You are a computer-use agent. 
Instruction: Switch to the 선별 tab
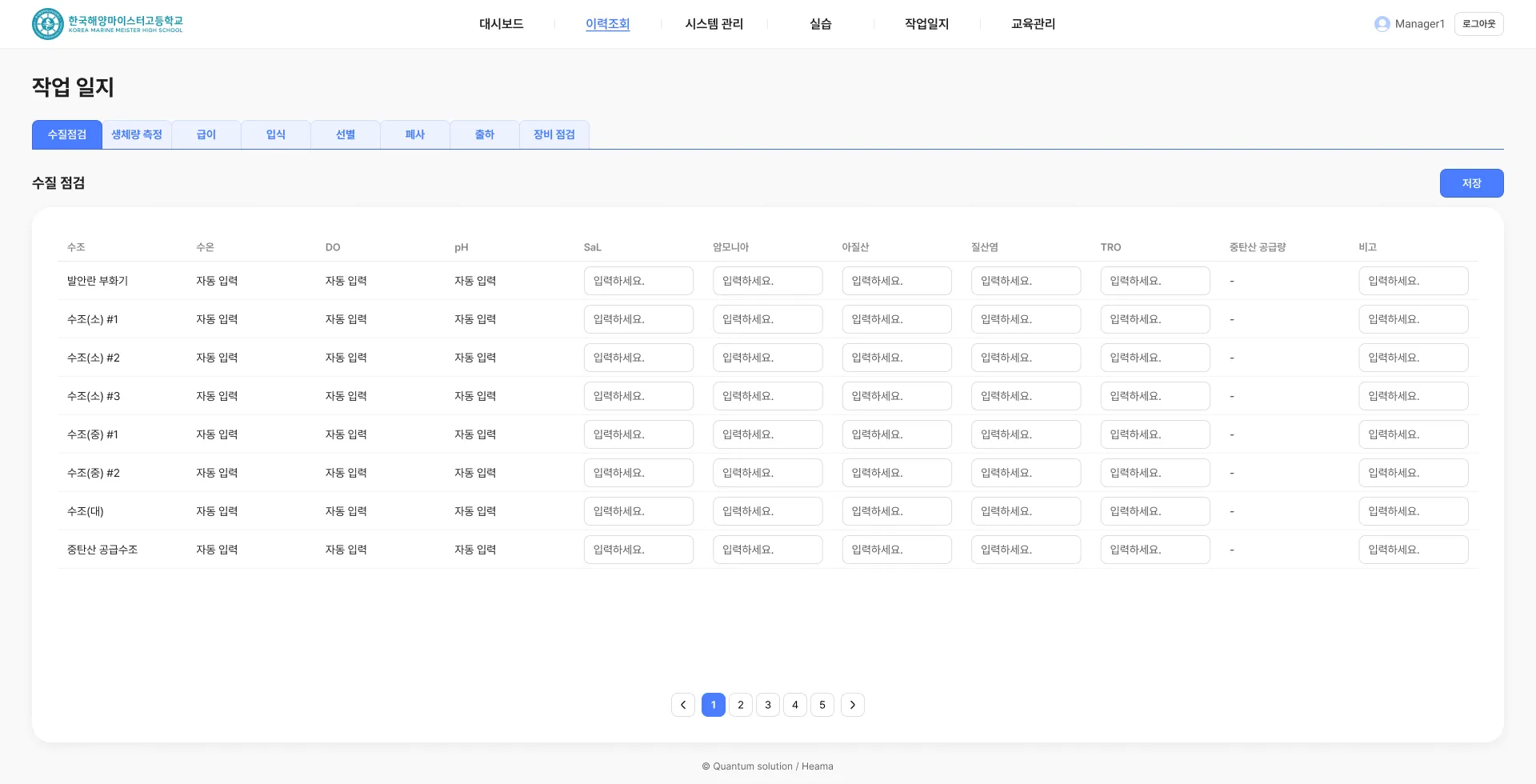[x=346, y=134]
